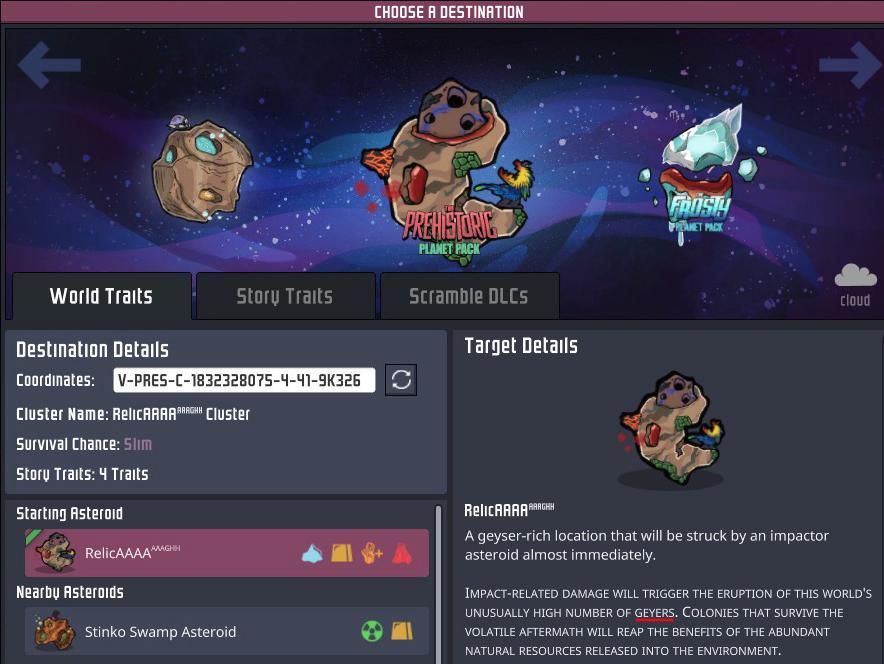Select the RelicAAAA starting asteroid row
Image resolution: width=884 pixels, height=664 pixels.
[x=227, y=553]
